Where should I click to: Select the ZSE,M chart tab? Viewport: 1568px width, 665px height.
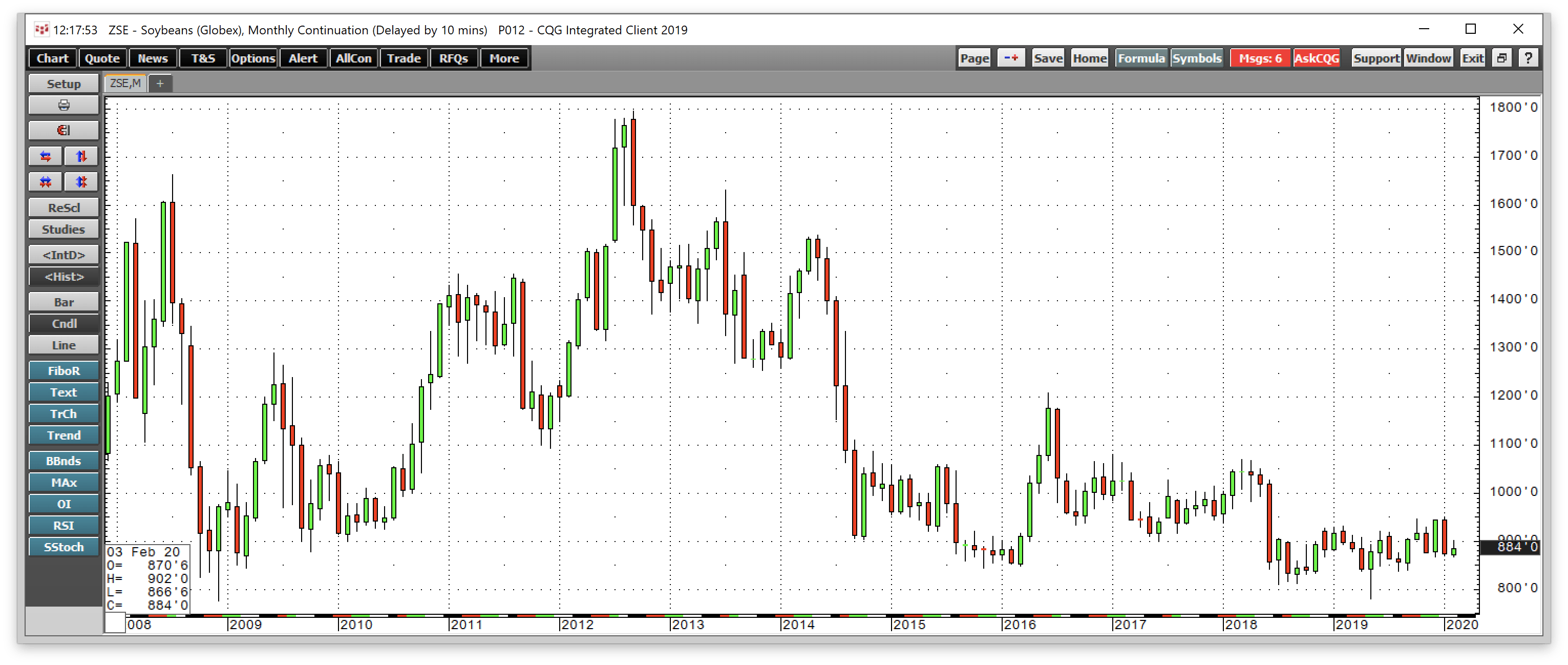click(125, 84)
